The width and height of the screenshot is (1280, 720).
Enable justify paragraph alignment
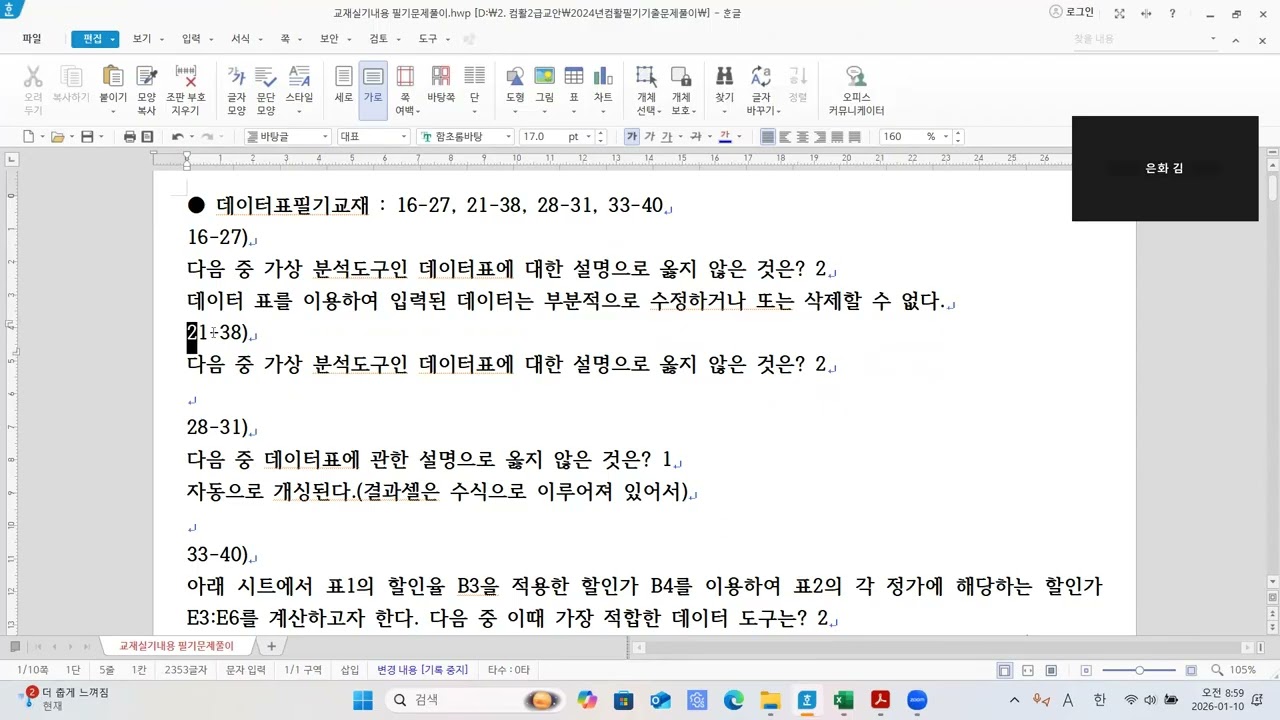pos(768,137)
